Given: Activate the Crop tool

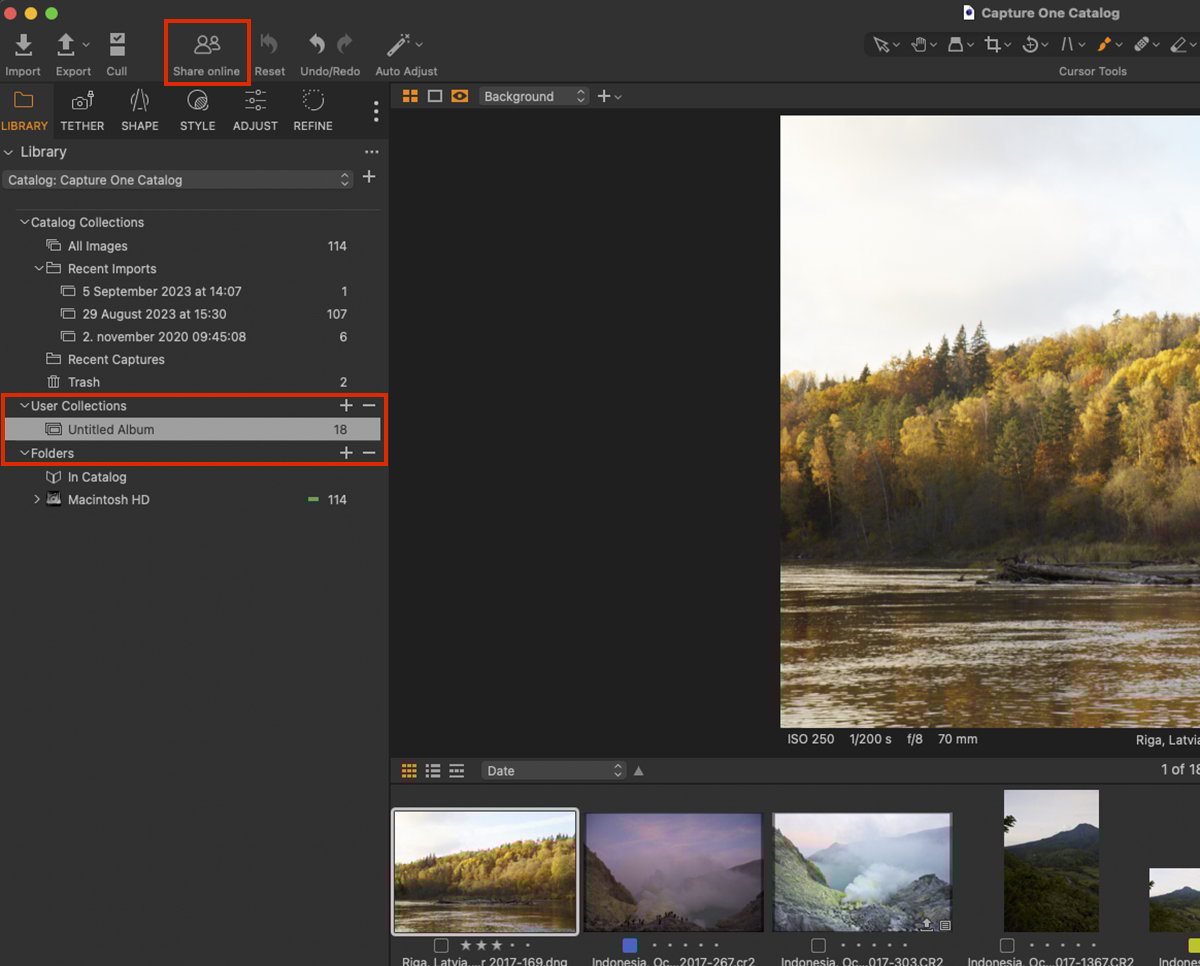Looking at the screenshot, I should pos(994,45).
